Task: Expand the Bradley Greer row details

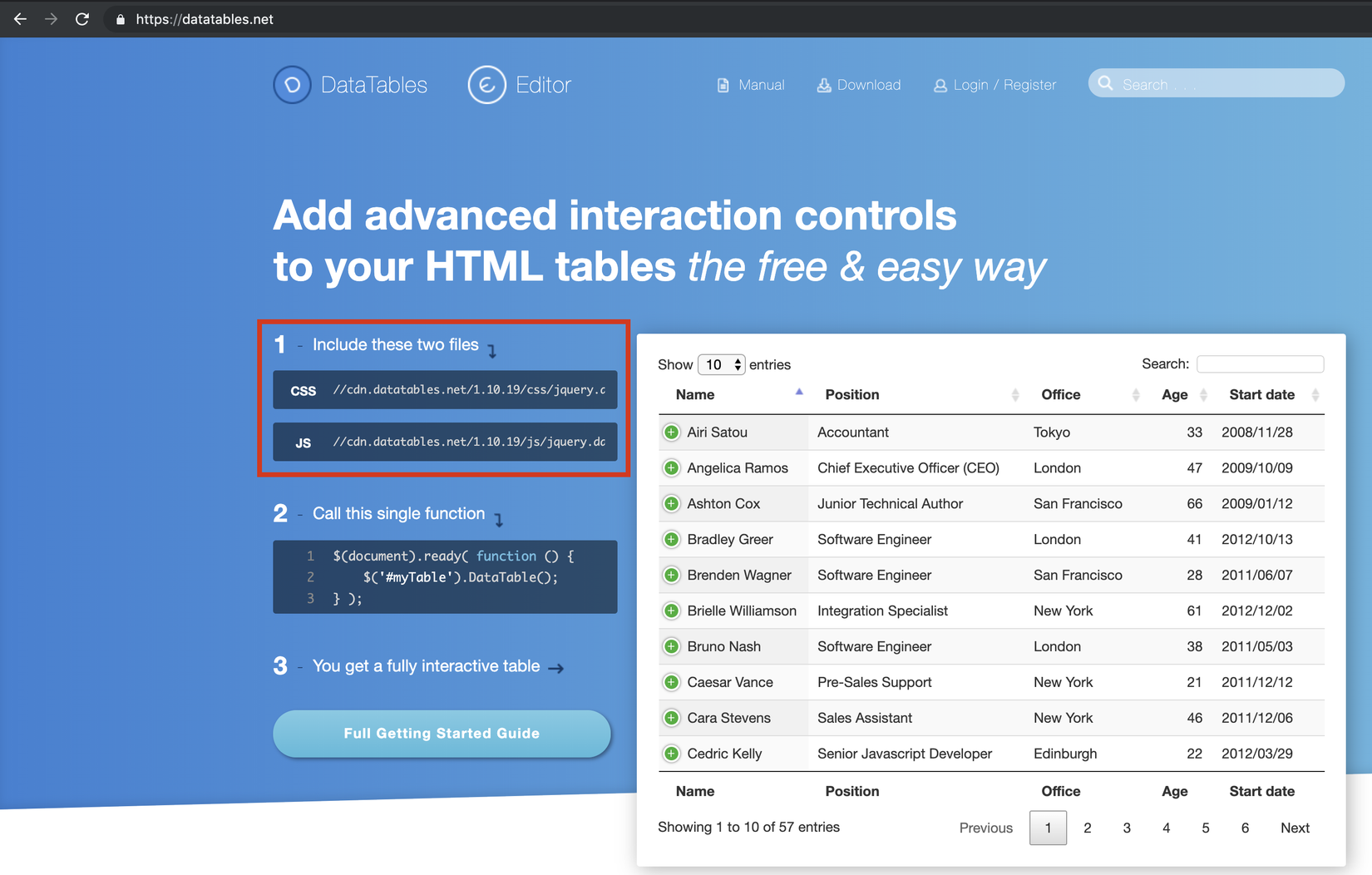Action: pos(671,540)
